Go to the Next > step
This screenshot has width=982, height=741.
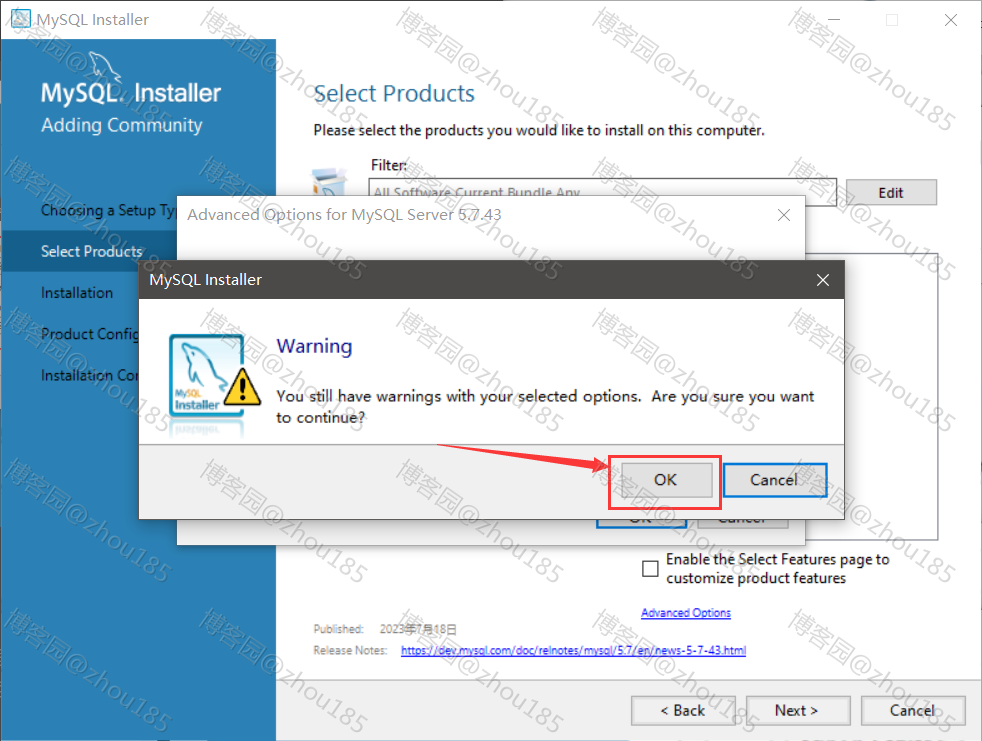[x=798, y=710]
